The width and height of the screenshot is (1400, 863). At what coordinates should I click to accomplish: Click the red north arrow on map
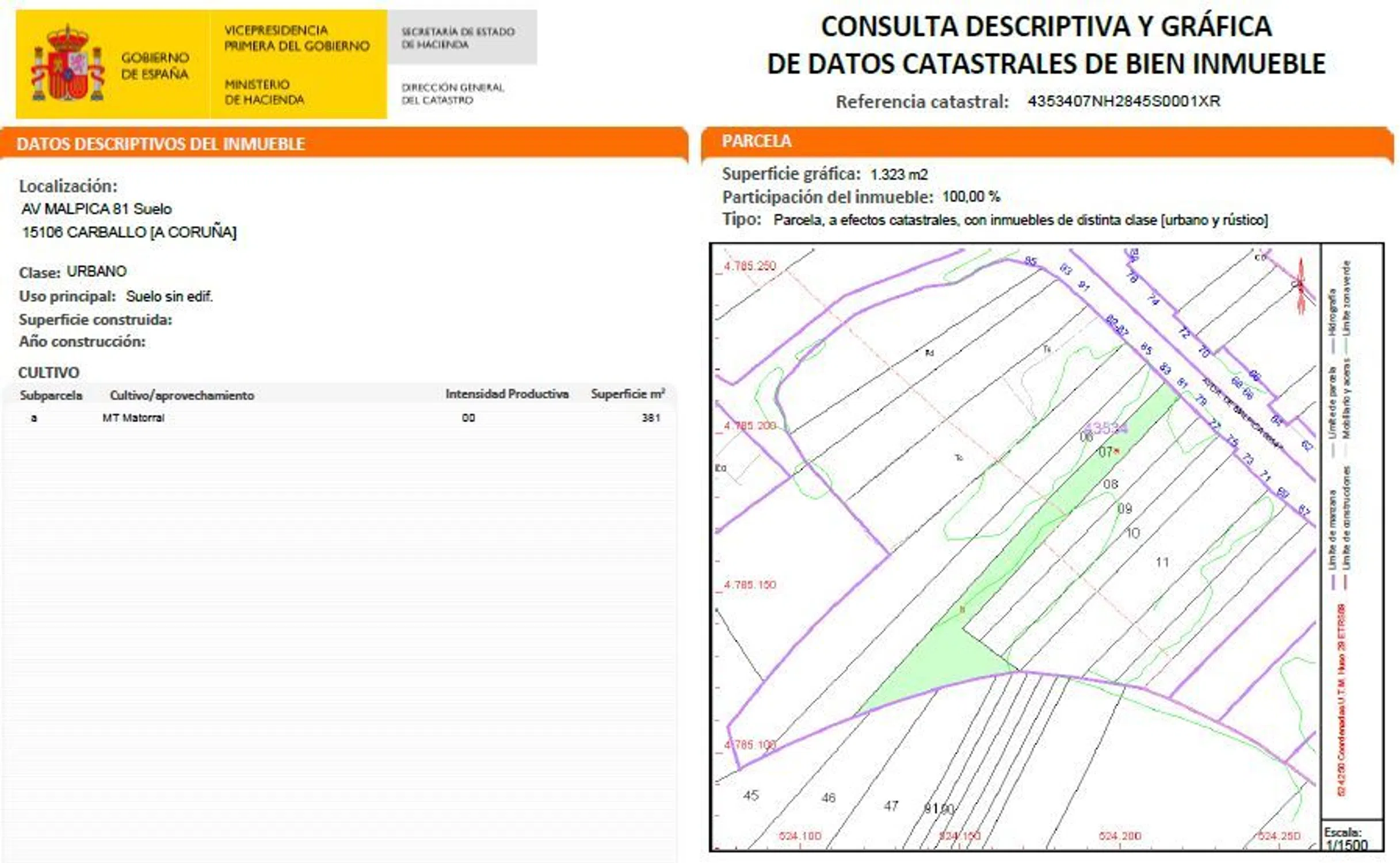(1300, 286)
